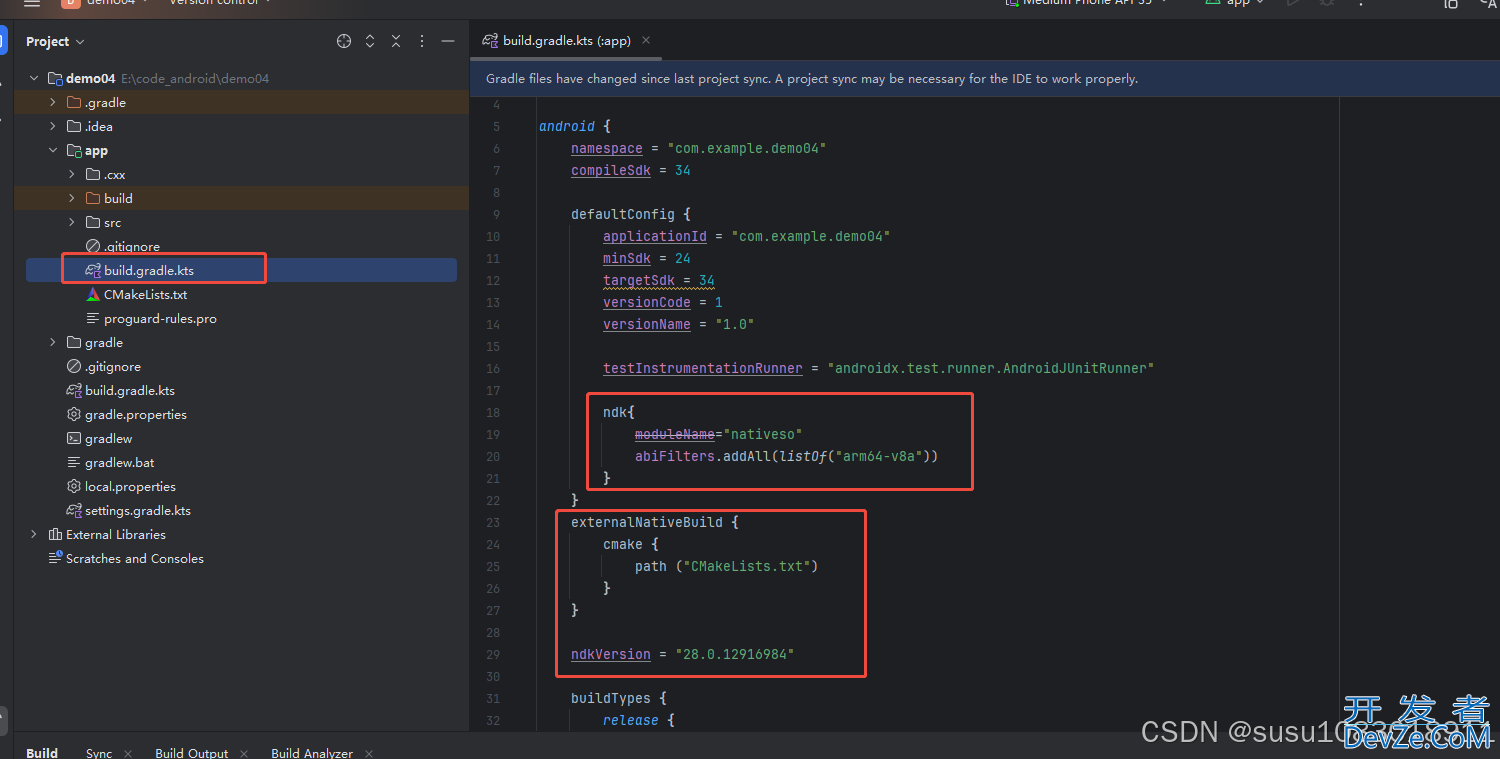Click 'versionCode' on line 13
Viewport: 1500px width, 759px height.
(x=647, y=303)
